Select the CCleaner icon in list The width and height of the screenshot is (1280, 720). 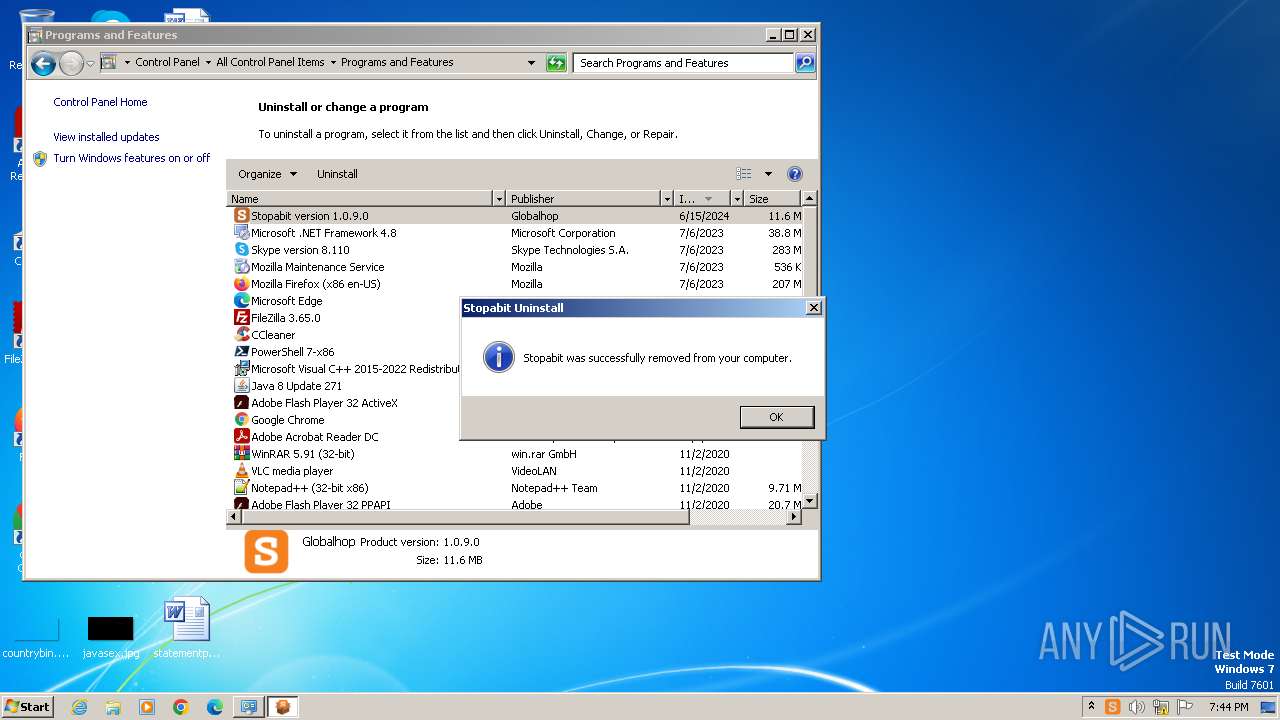pos(241,335)
